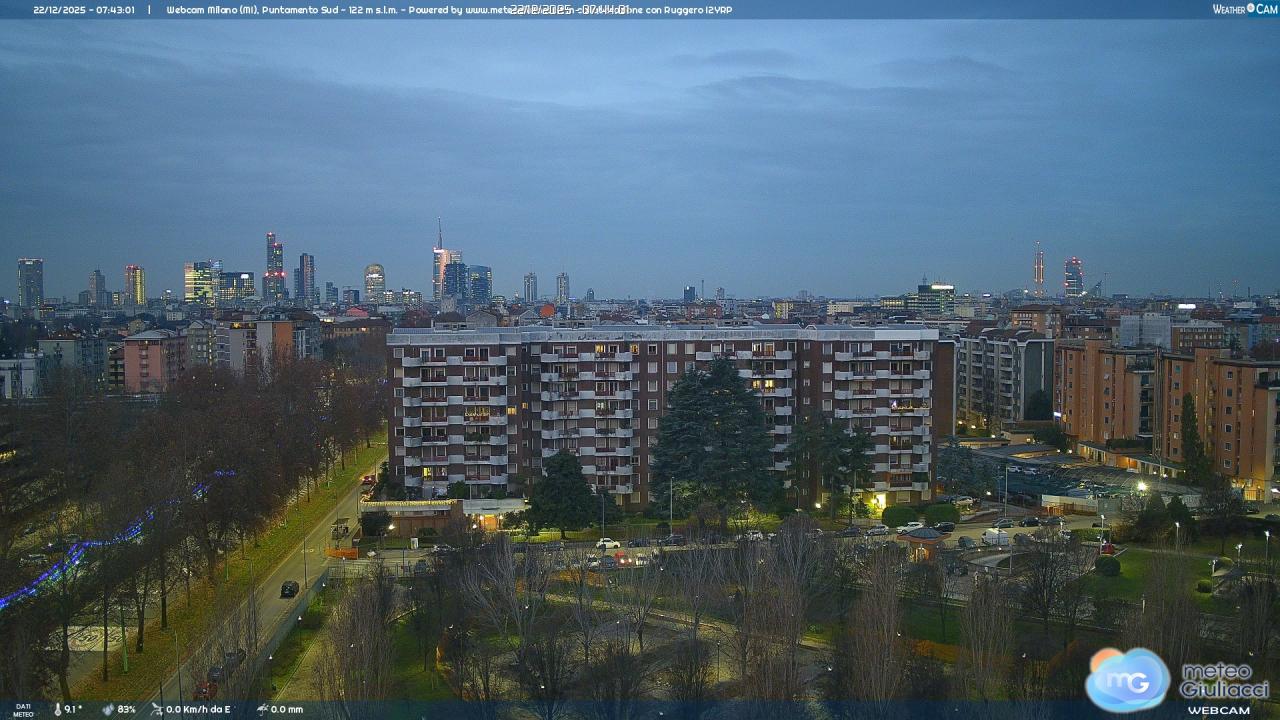Select the DATI METEO label
The image size is (1280, 720).
coord(22,710)
